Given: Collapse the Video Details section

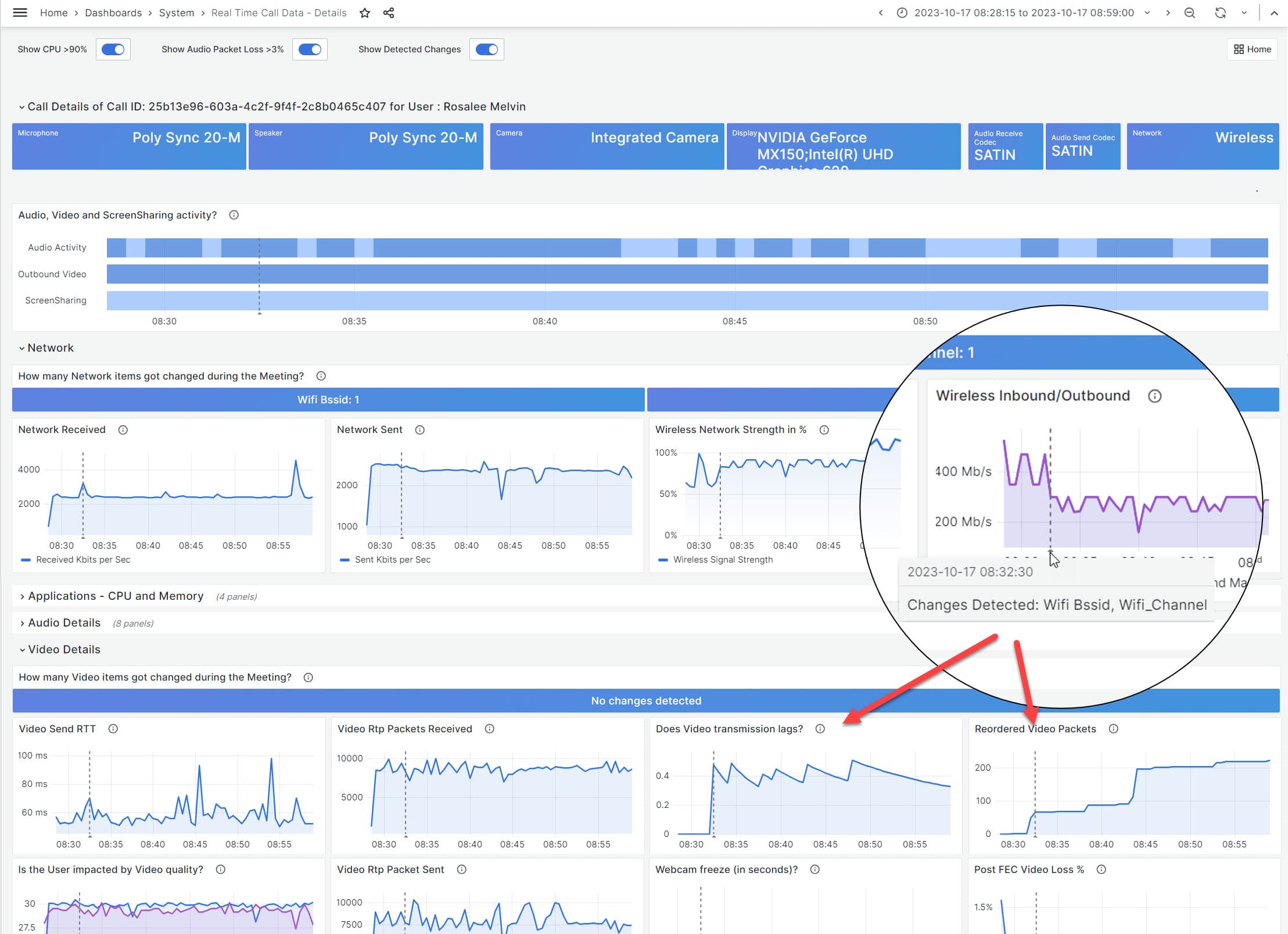Looking at the screenshot, I should click(59, 649).
